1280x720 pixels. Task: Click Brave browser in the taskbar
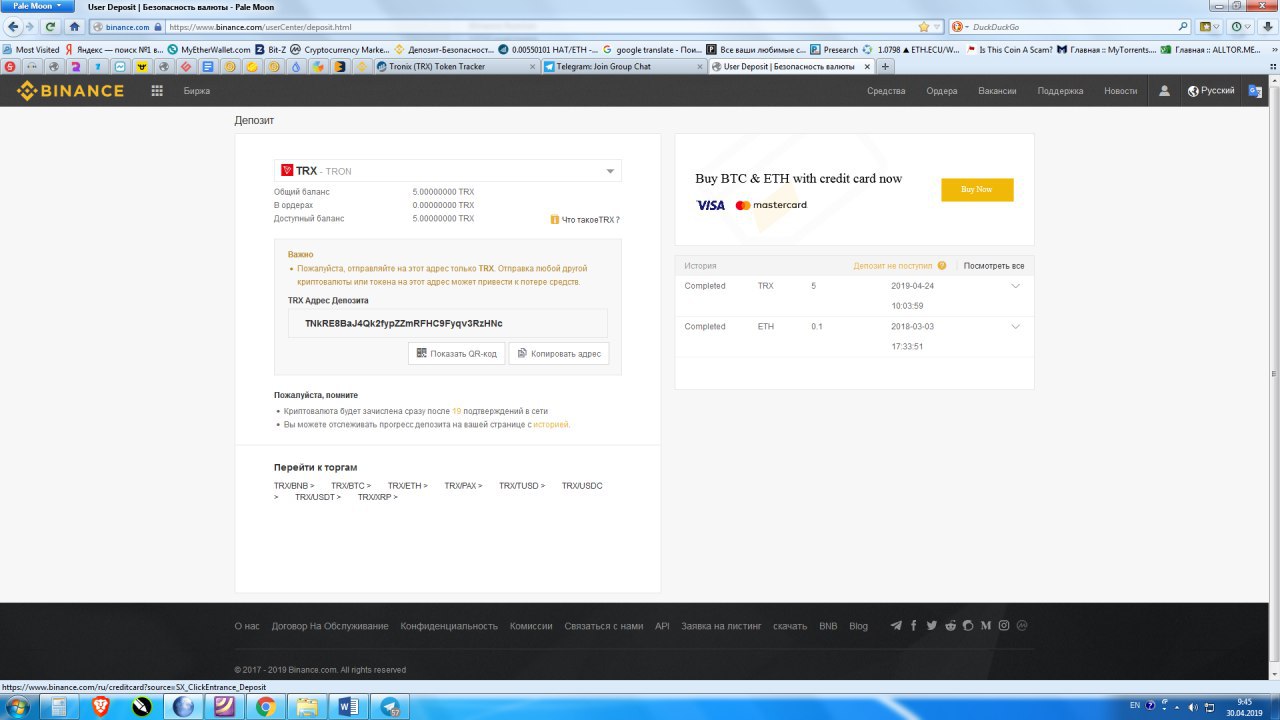coord(100,707)
